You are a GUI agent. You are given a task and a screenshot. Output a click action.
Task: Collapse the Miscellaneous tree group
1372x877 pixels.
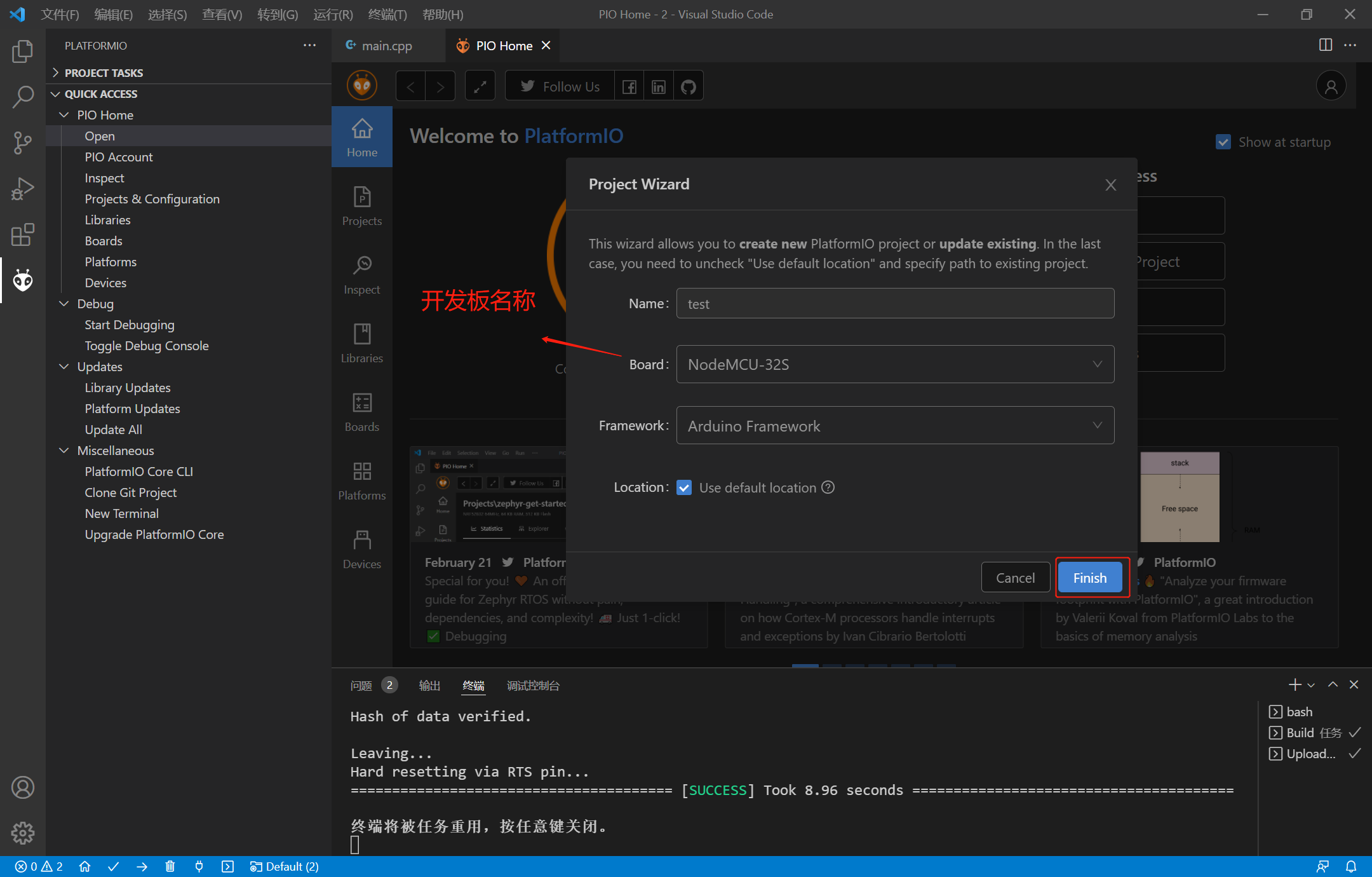189,451
